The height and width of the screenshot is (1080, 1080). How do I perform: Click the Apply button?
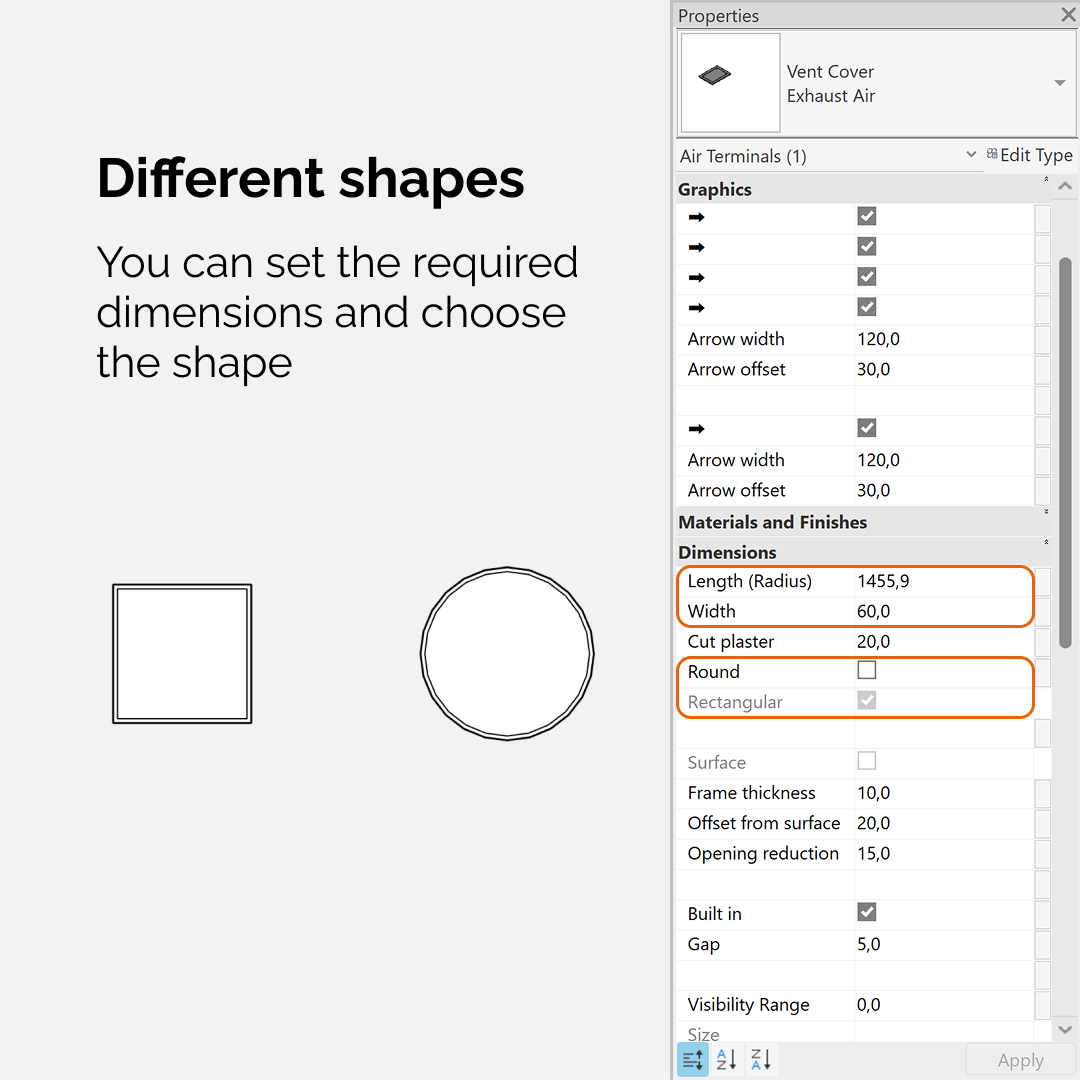[x=1020, y=1060]
